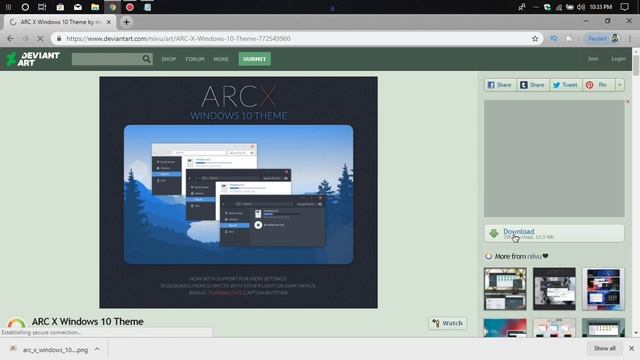Click the DeviantArt logo
Screen dimensions: 640x360
coord(33,59)
